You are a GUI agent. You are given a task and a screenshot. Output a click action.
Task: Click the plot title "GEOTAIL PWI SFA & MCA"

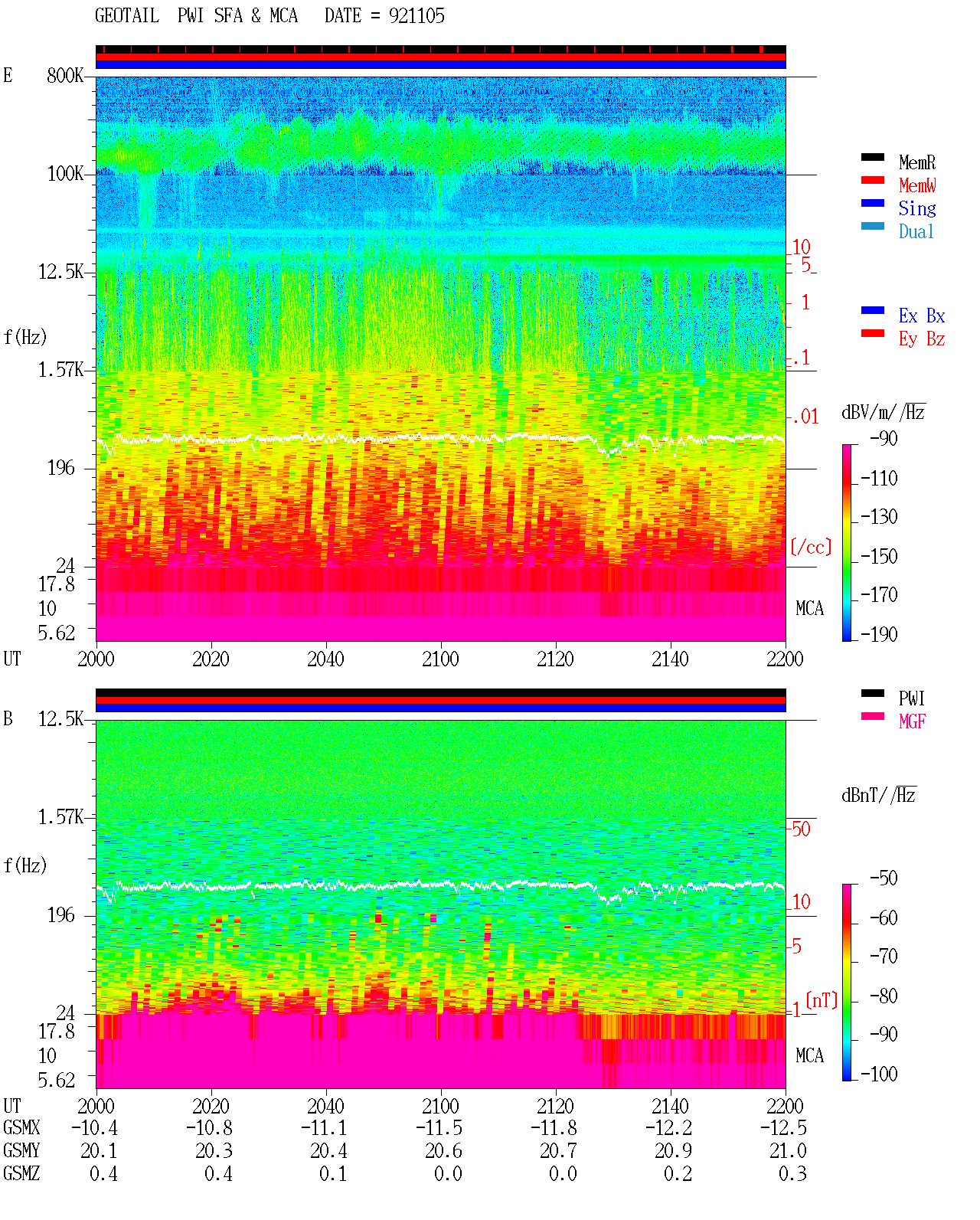click(x=196, y=16)
